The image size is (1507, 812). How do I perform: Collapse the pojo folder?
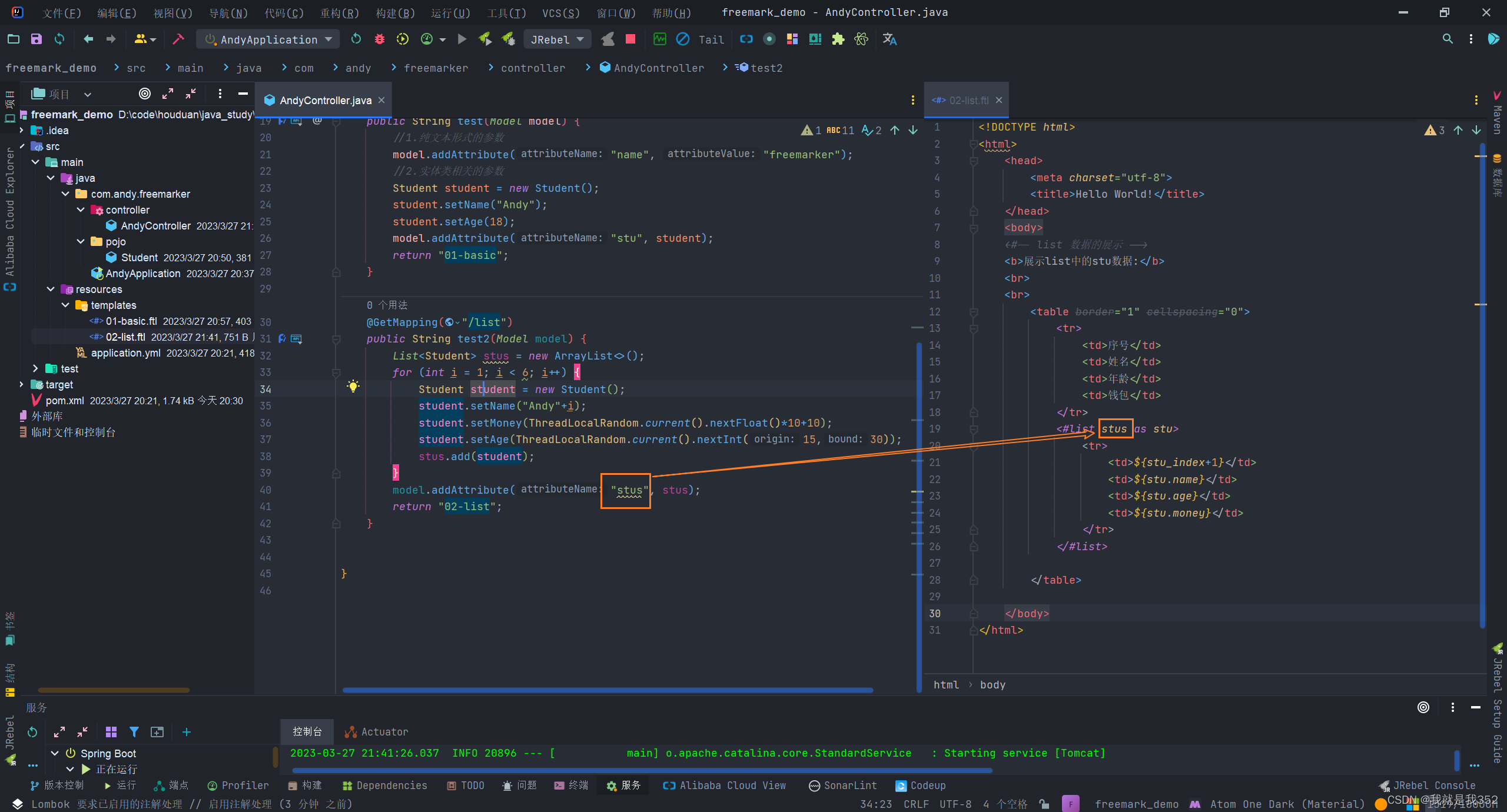click(x=81, y=242)
